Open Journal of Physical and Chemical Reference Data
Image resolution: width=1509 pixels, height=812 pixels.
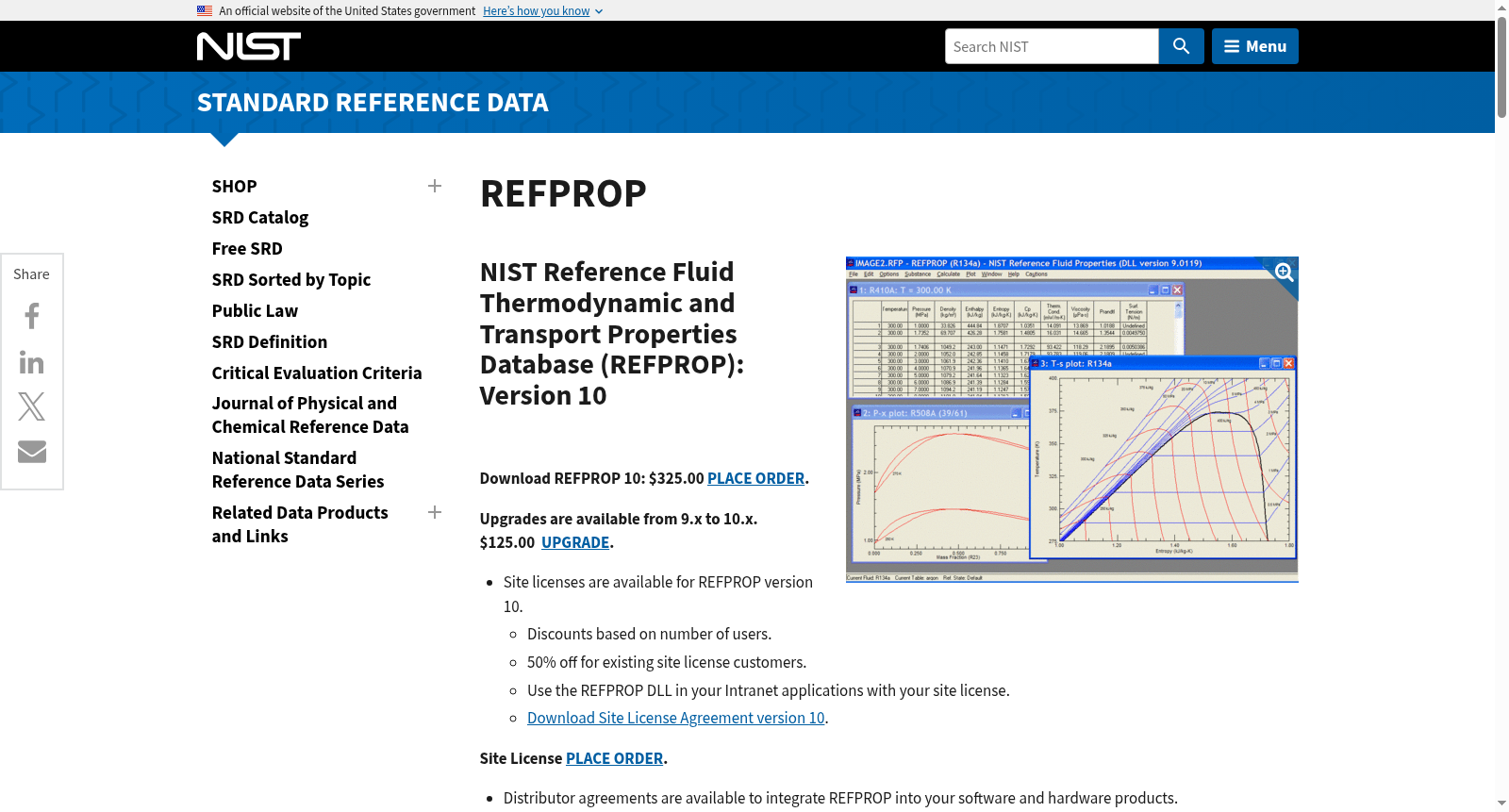(310, 415)
